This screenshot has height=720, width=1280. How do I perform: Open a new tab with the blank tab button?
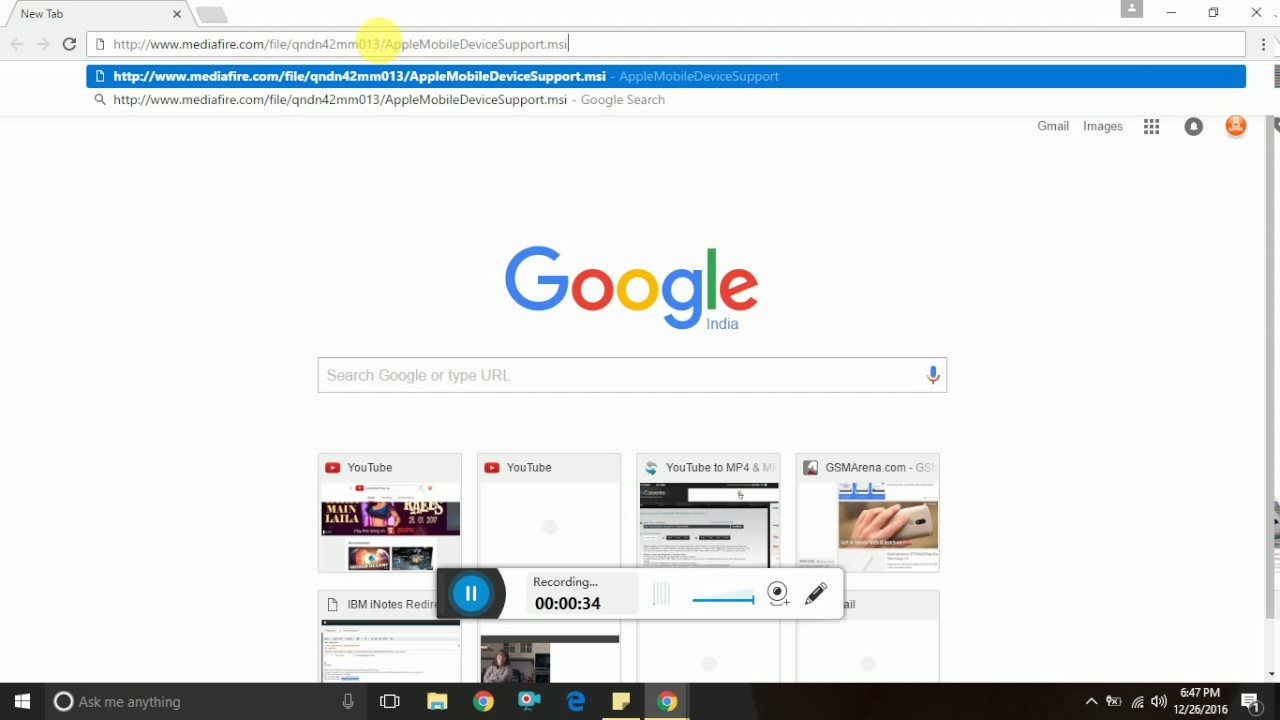211,14
